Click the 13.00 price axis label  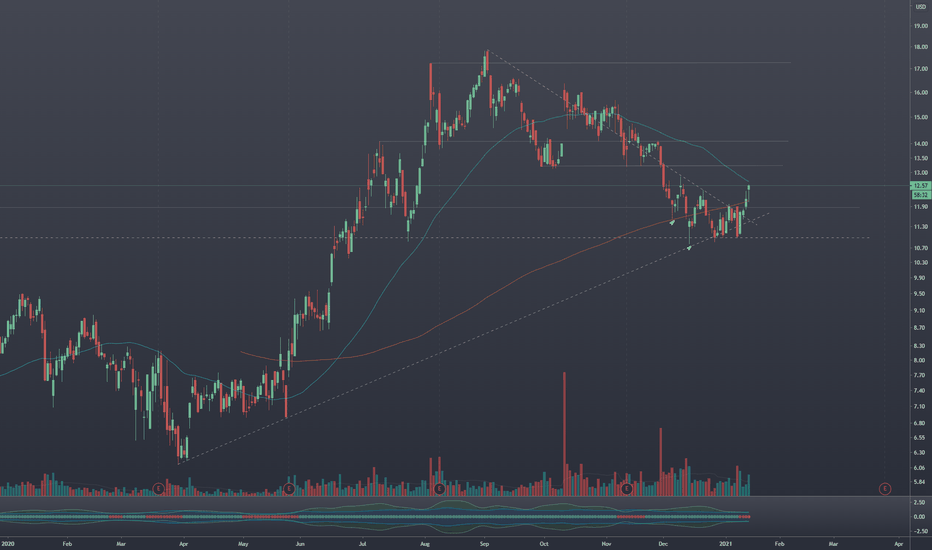921,173
